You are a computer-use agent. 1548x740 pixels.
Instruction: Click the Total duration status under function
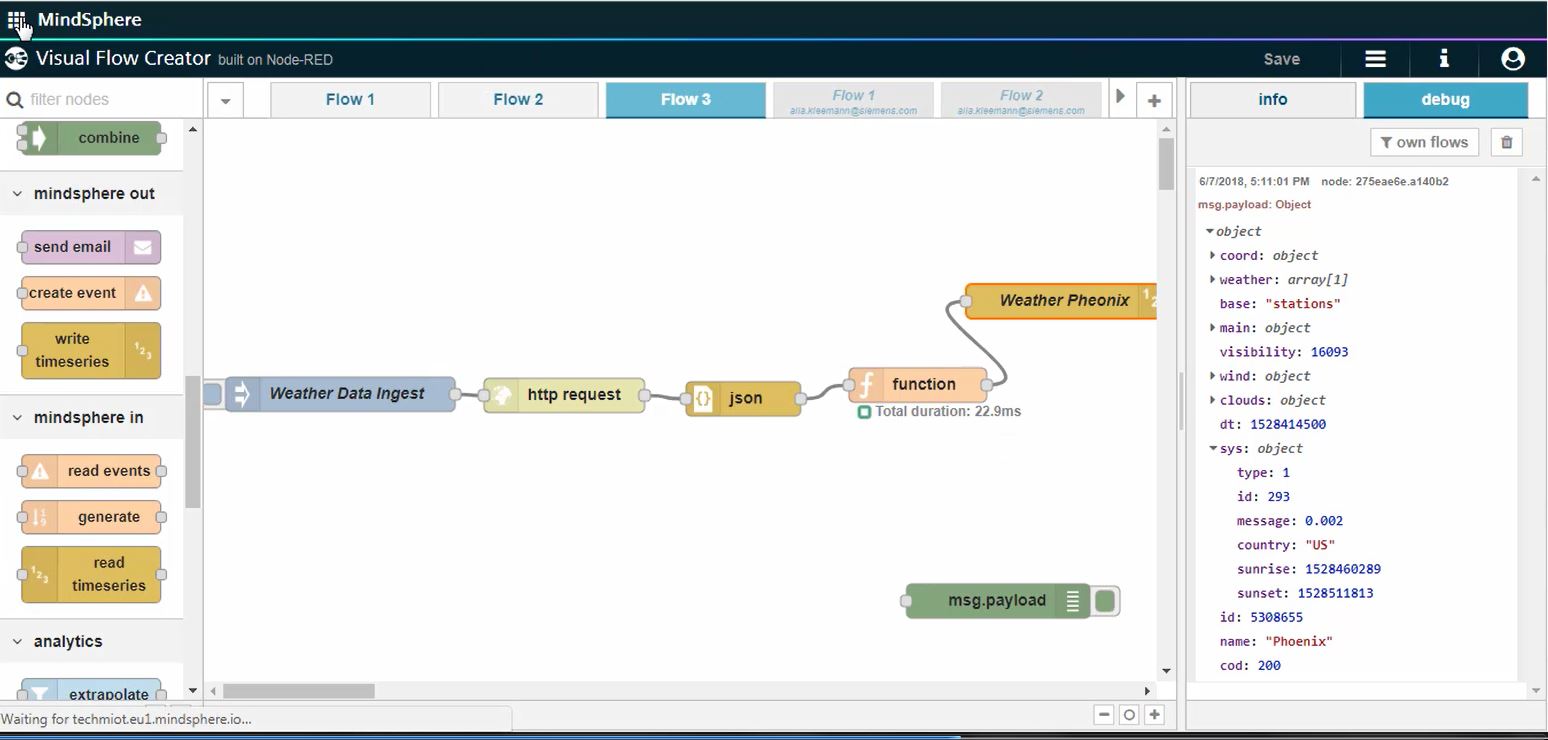pyautogui.click(x=940, y=411)
